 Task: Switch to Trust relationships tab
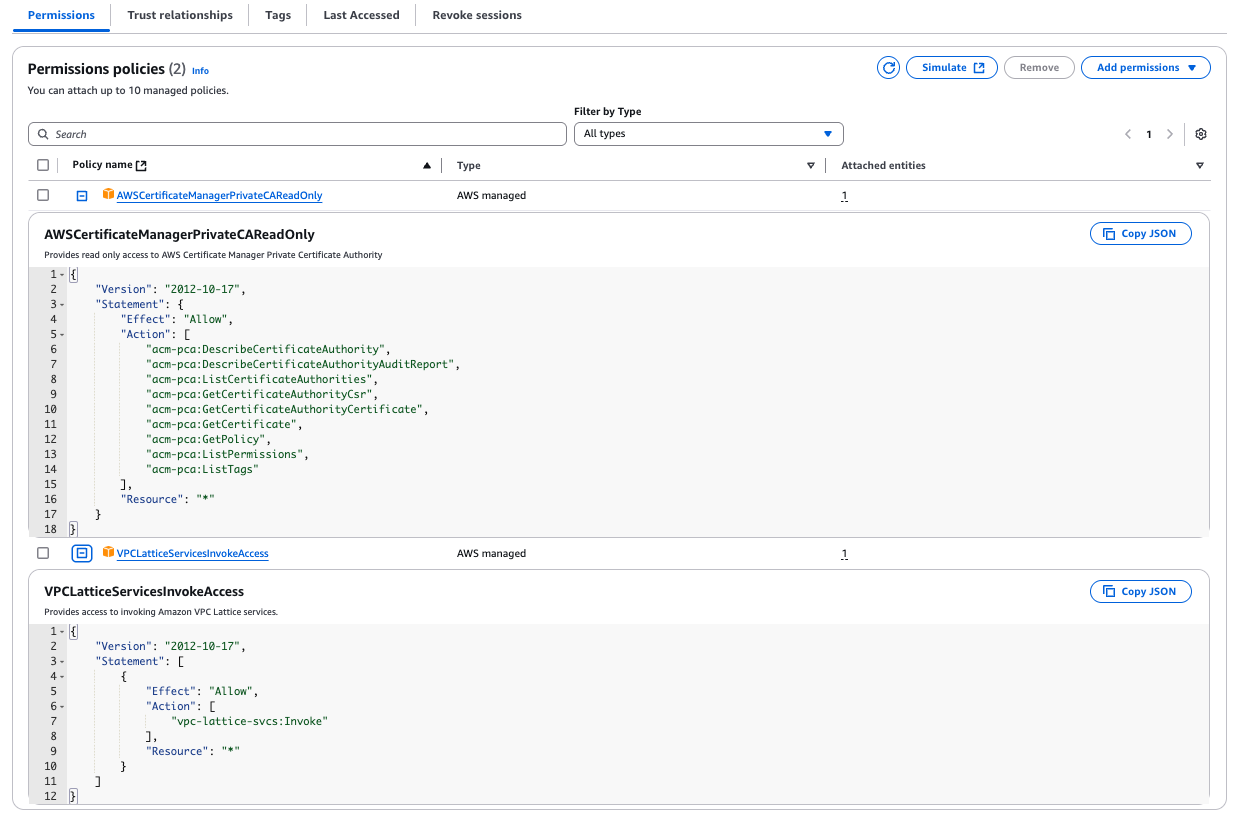coord(180,15)
